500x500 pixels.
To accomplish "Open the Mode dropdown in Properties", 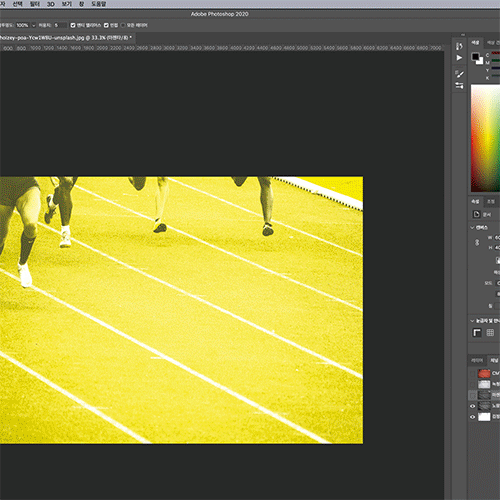I will [498, 283].
